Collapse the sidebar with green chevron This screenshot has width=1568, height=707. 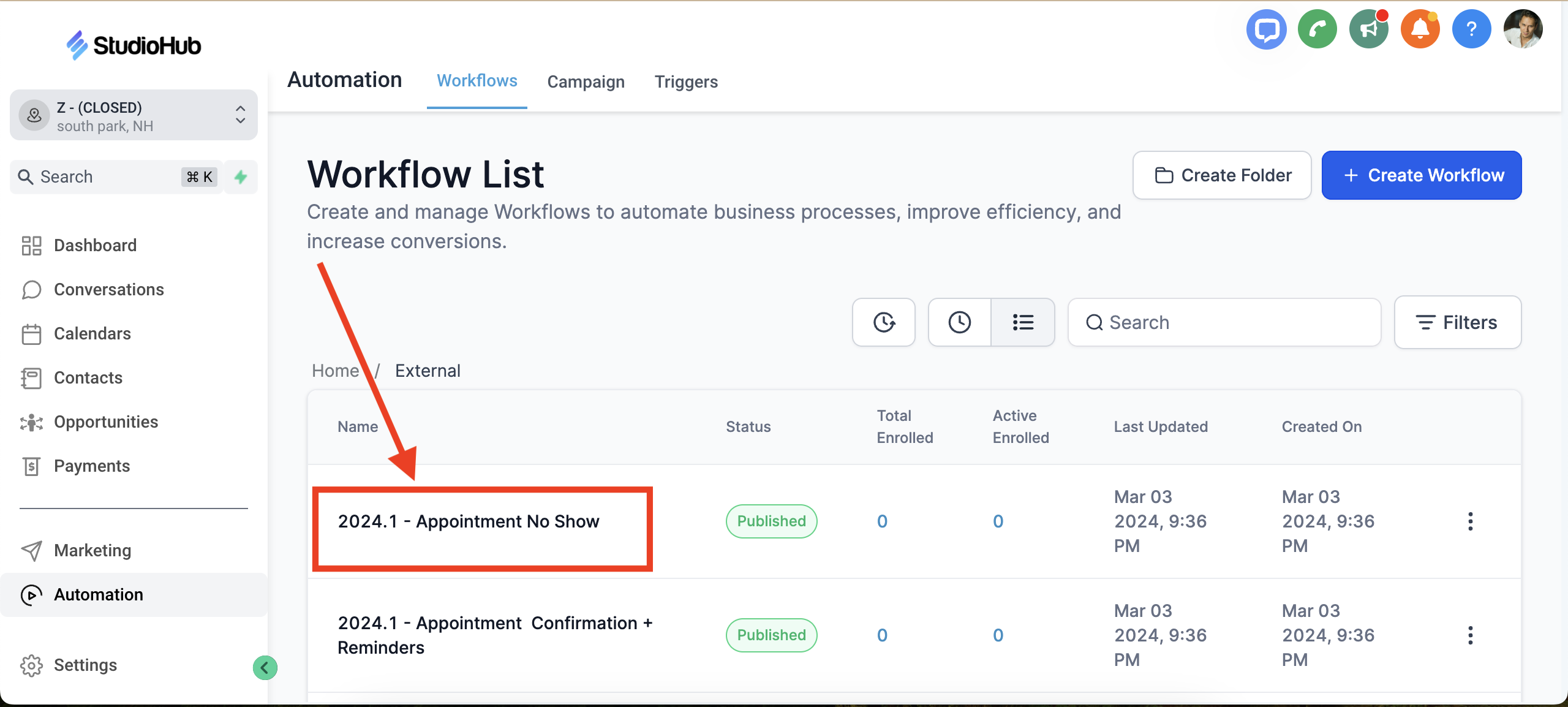click(265, 668)
